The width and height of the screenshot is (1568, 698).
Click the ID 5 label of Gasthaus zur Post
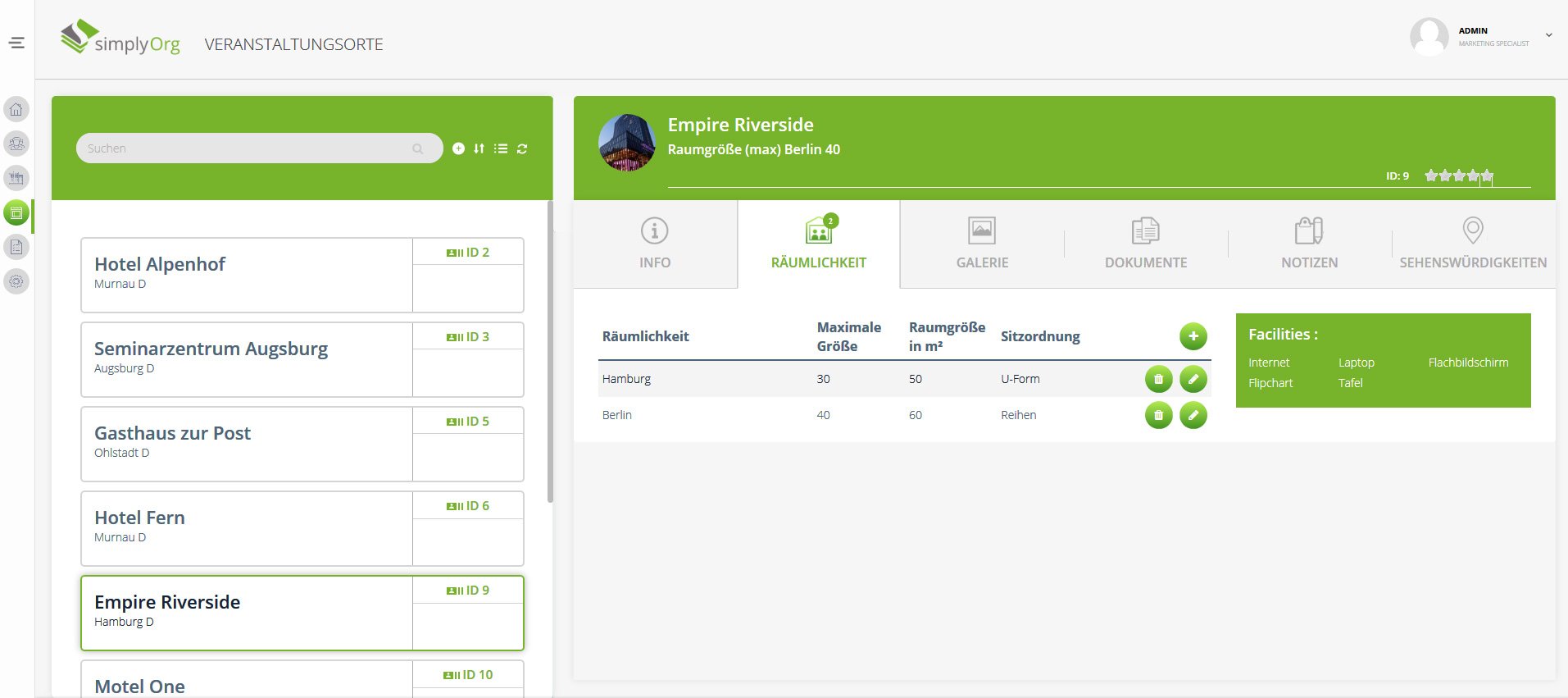468,422
